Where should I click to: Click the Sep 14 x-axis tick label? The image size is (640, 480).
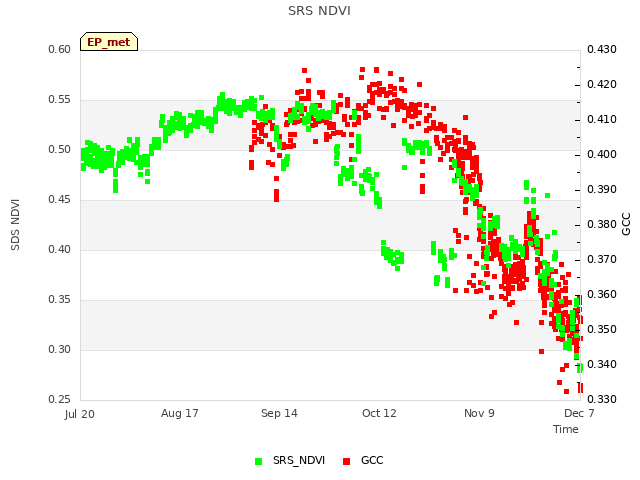click(279, 413)
